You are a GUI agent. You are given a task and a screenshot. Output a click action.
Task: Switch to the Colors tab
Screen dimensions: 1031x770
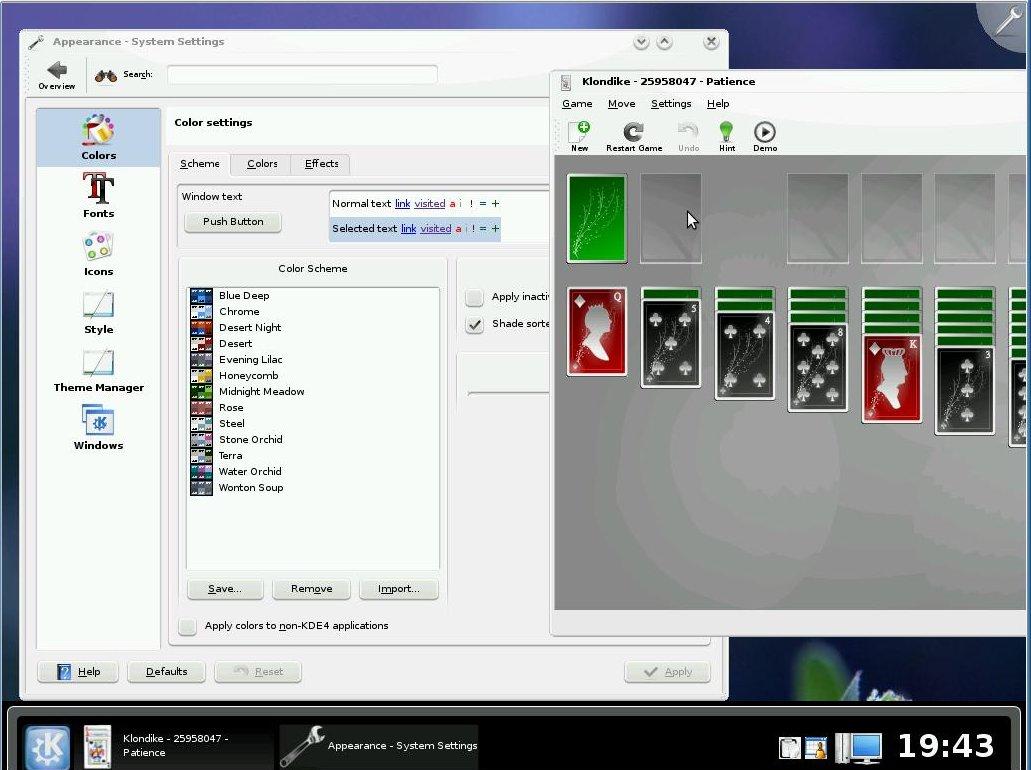(262, 164)
